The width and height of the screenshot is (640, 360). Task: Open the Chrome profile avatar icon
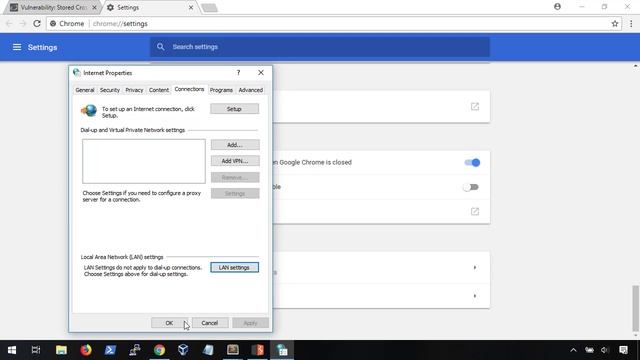coord(557,7)
